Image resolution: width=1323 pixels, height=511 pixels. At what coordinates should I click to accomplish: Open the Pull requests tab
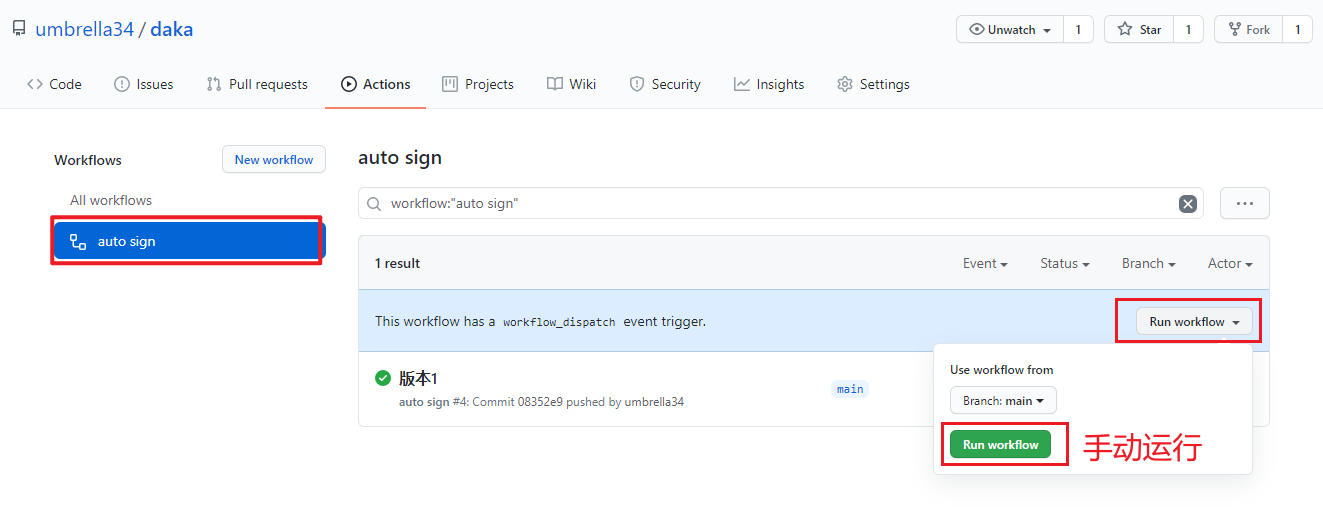tap(257, 84)
